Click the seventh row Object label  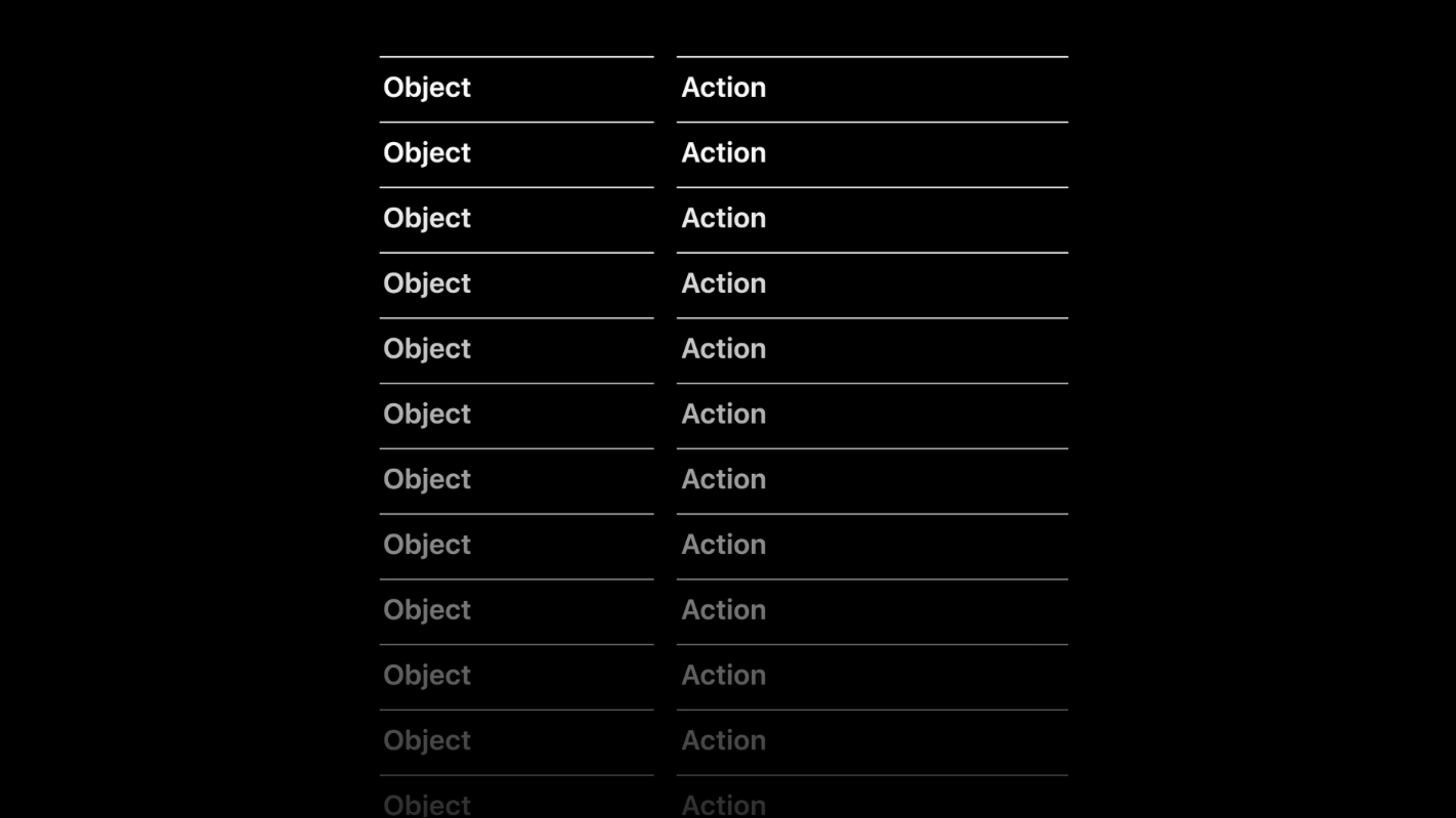click(x=427, y=479)
